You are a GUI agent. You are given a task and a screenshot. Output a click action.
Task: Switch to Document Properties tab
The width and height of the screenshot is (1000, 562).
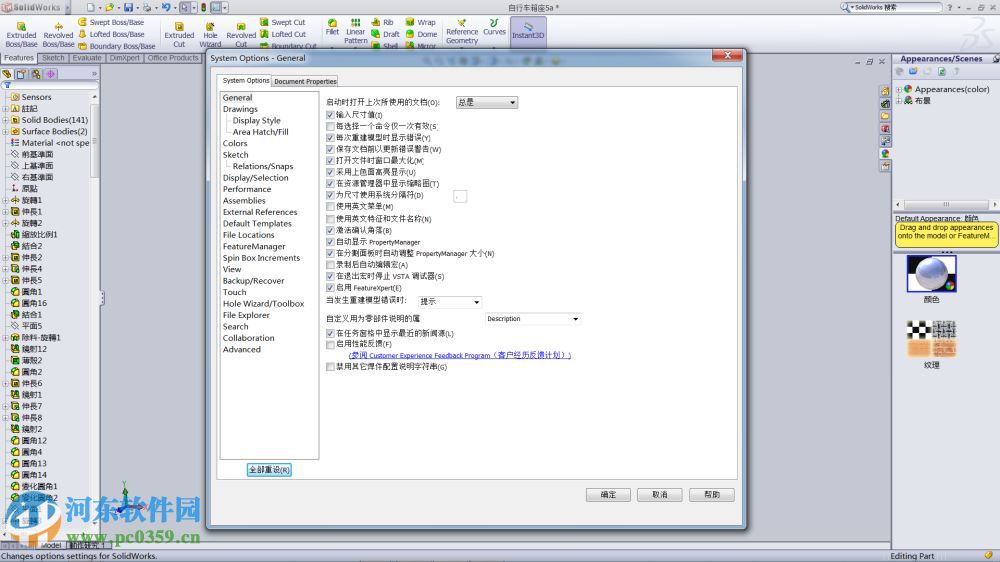point(305,82)
